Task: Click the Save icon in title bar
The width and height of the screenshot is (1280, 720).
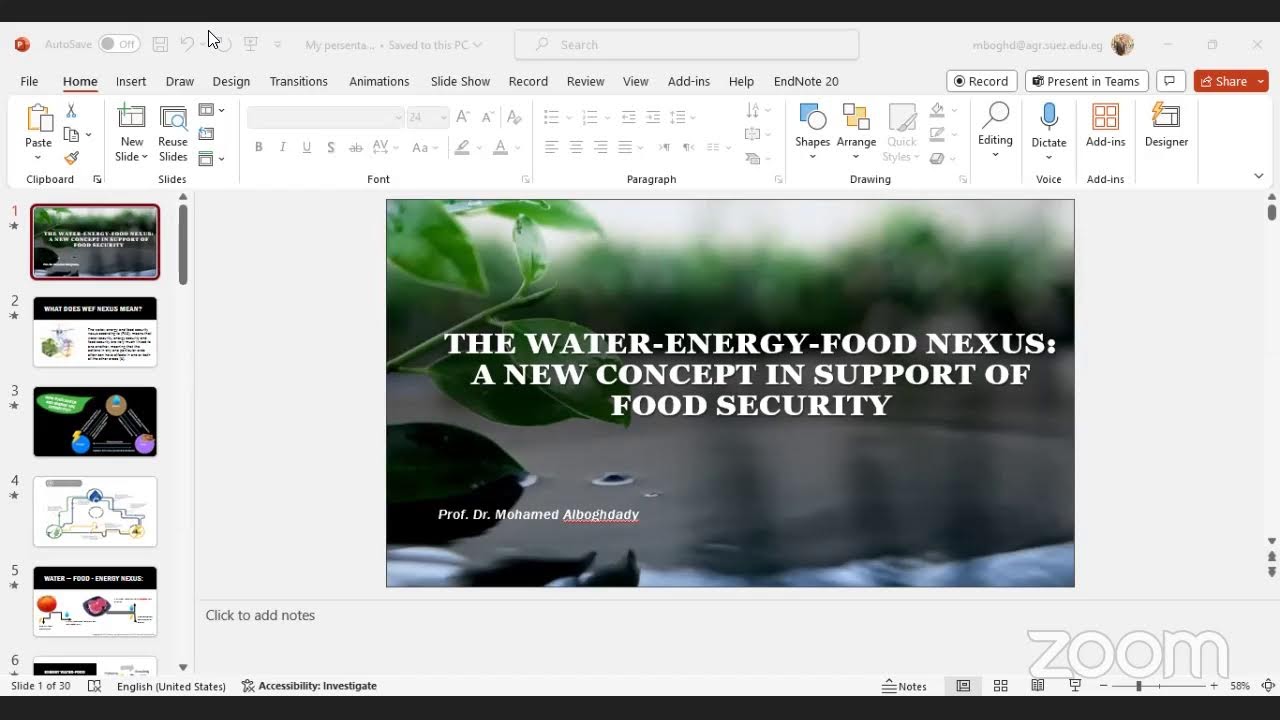Action: pyautogui.click(x=160, y=44)
